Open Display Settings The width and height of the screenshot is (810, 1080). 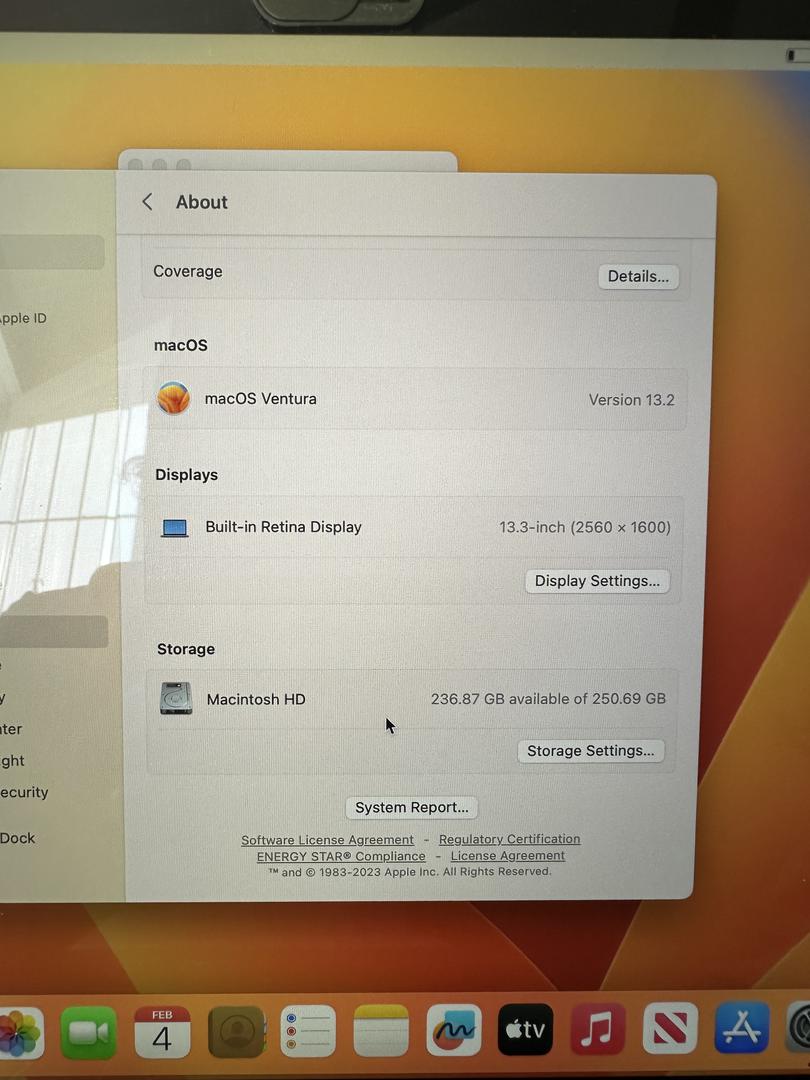(597, 581)
